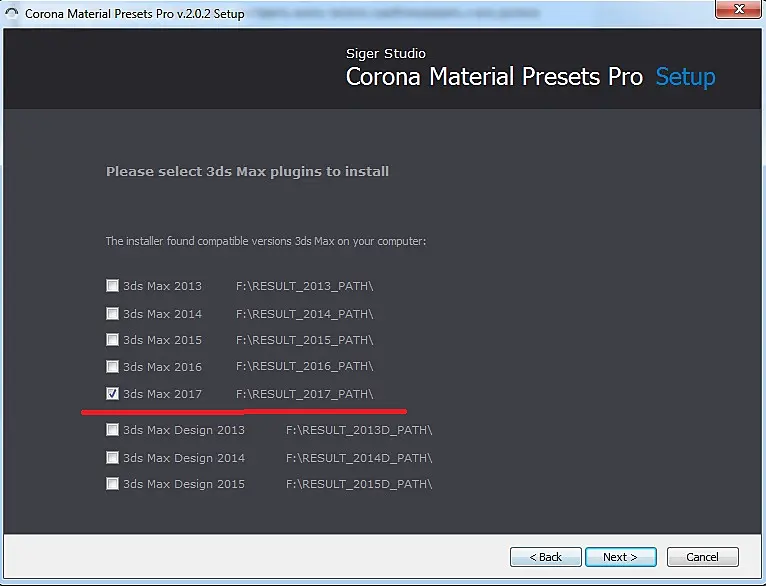The image size is (766, 586).
Task: Enable the 3ds Max 2014 checkbox
Action: (x=112, y=314)
